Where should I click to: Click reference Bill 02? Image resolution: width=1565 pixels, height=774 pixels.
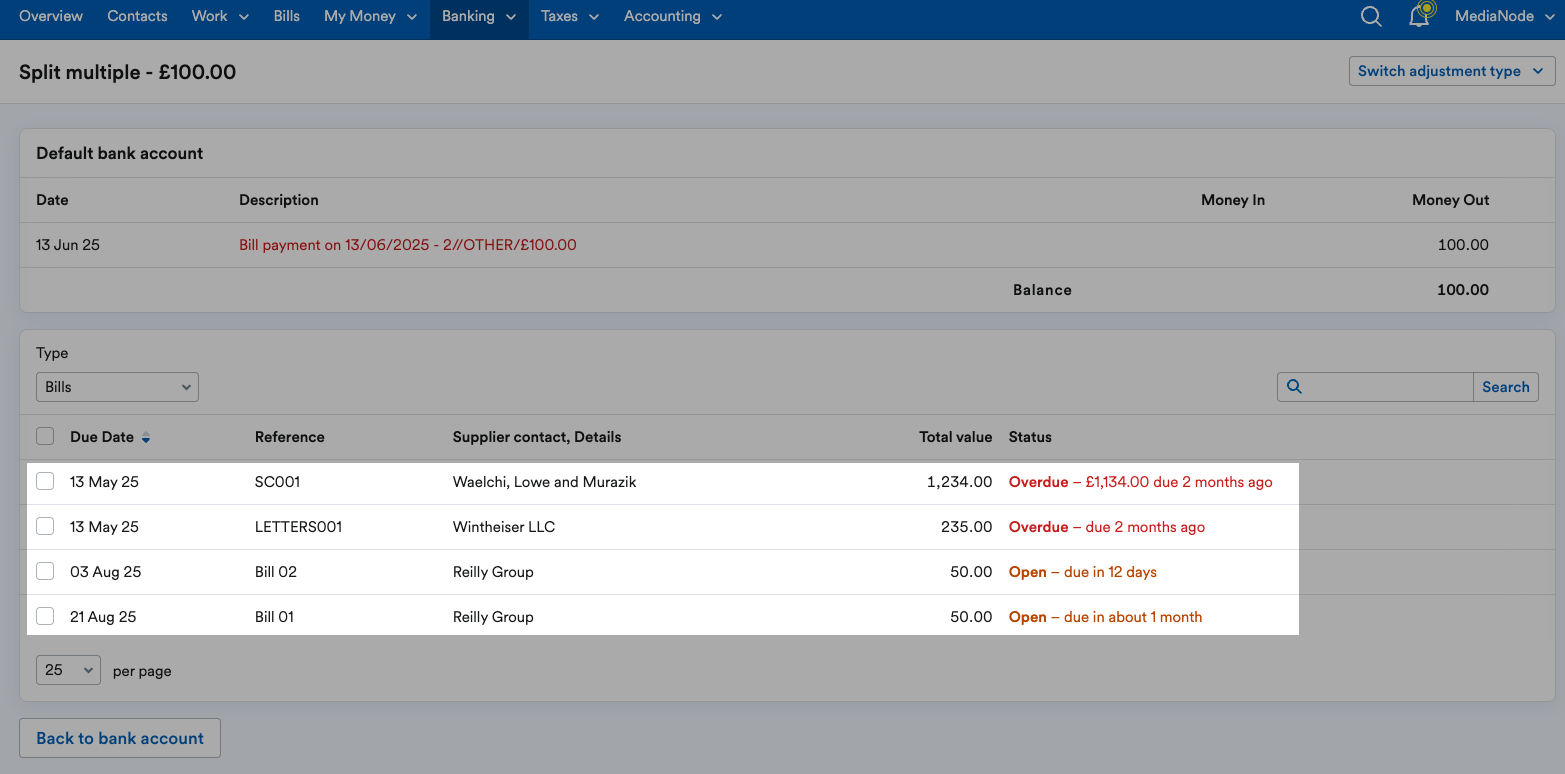pyautogui.click(x=276, y=572)
